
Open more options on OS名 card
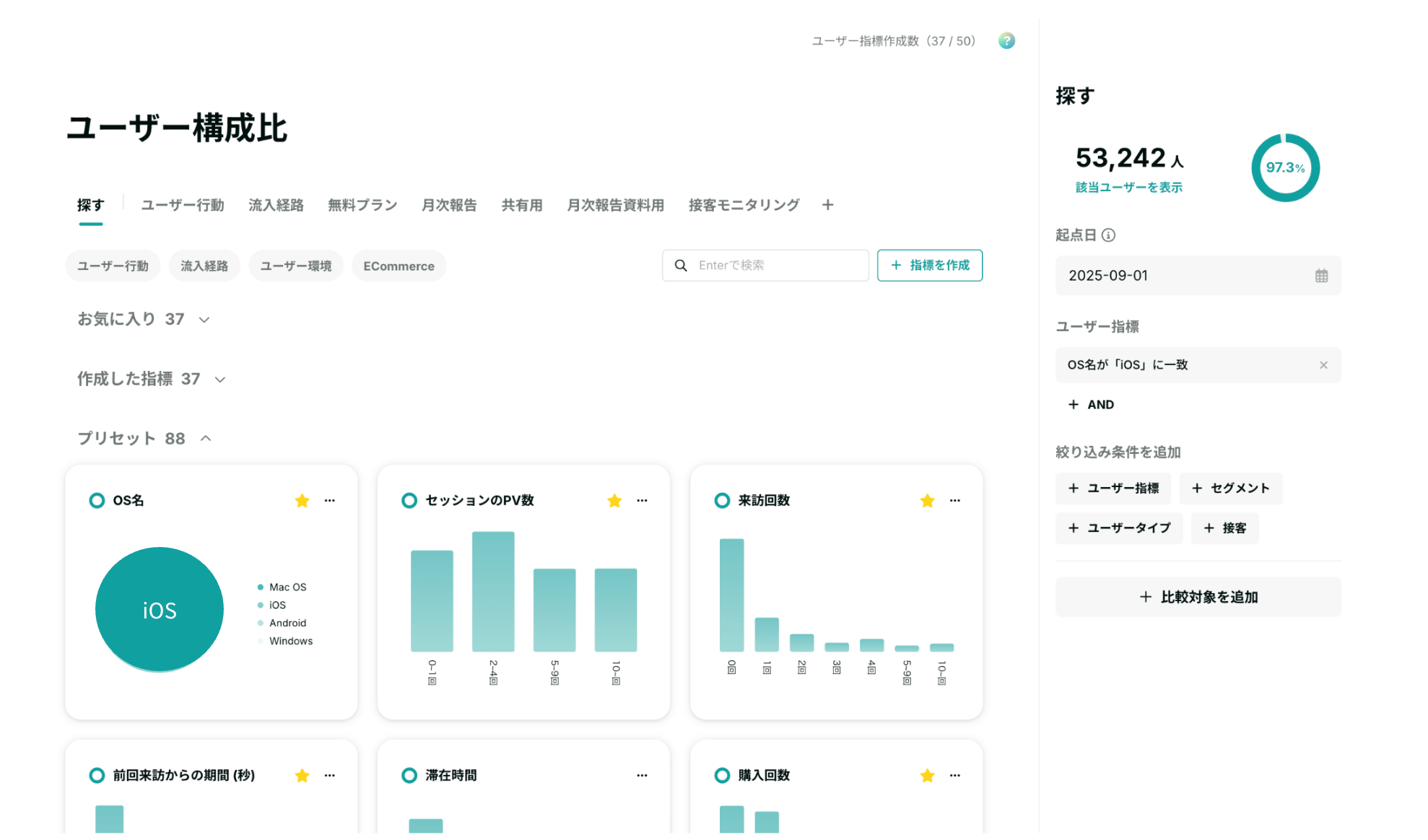coord(330,500)
